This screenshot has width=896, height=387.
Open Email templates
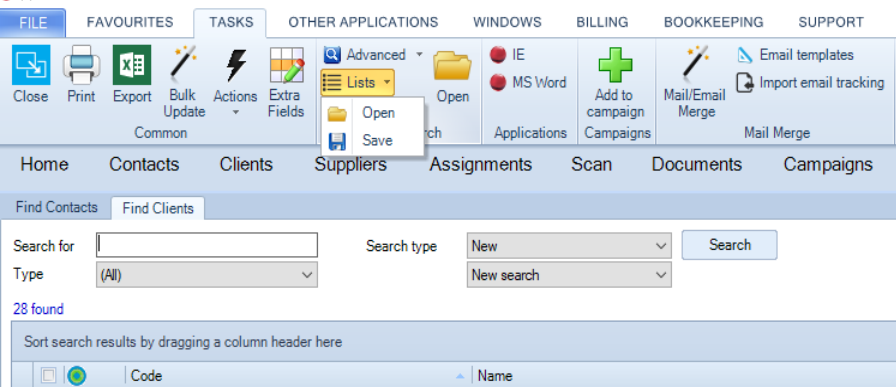coord(795,55)
